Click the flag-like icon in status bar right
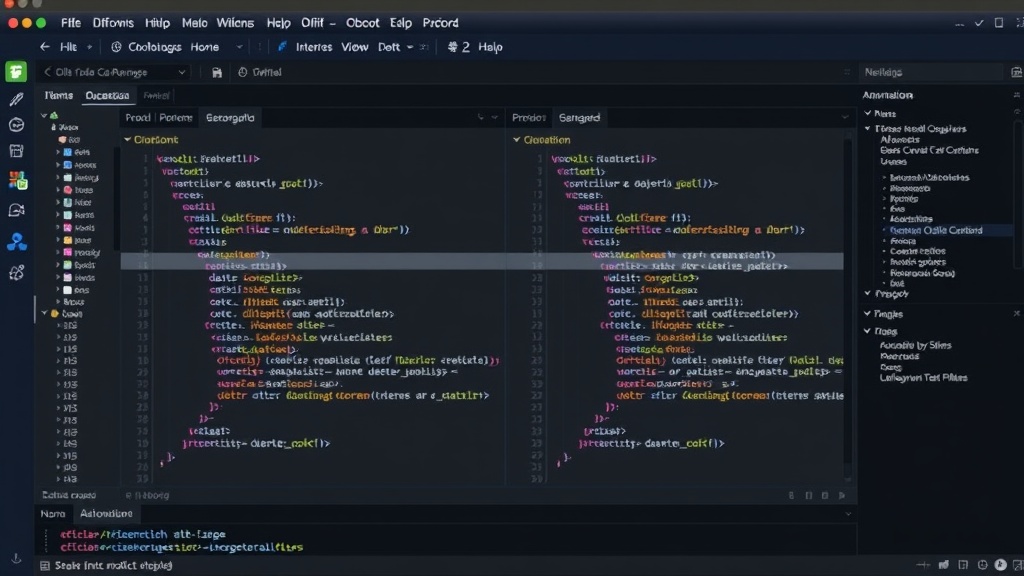 coord(944,565)
